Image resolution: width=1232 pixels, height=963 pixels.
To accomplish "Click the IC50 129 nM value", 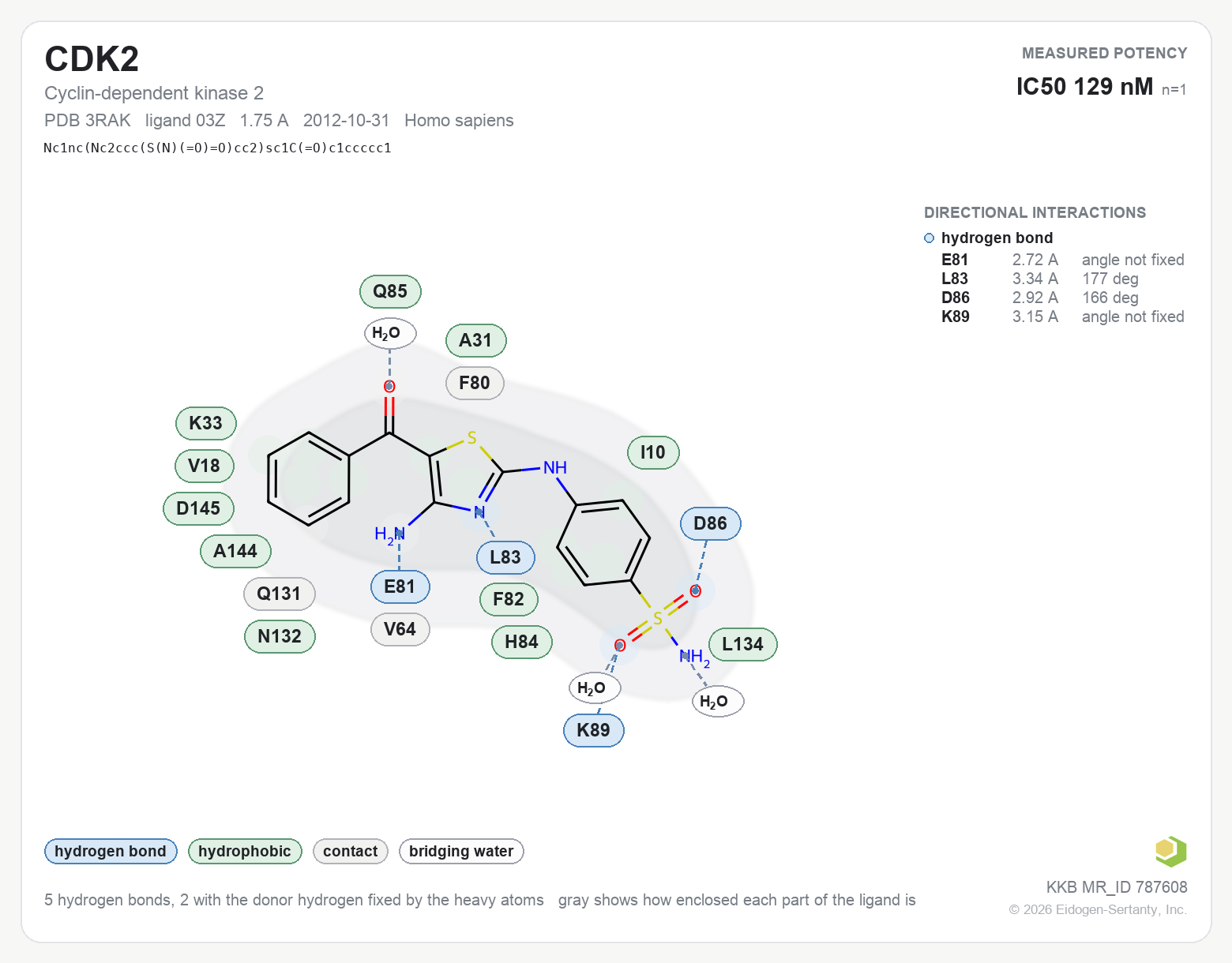I will (1084, 86).
